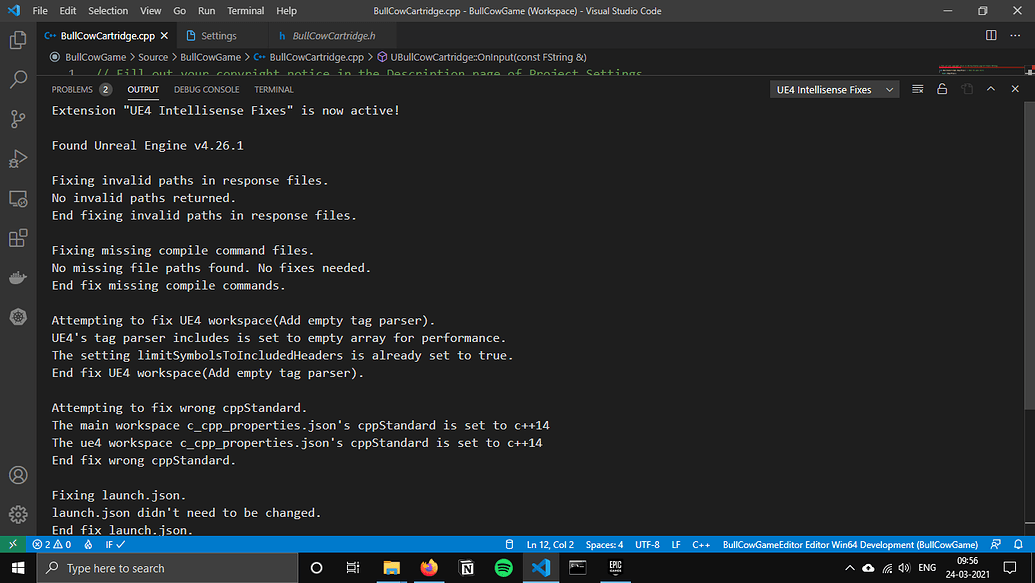The height and width of the screenshot is (583, 1035).
Task: Switch to the DEBUG CONSOLE tab
Action: (x=206, y=89)
